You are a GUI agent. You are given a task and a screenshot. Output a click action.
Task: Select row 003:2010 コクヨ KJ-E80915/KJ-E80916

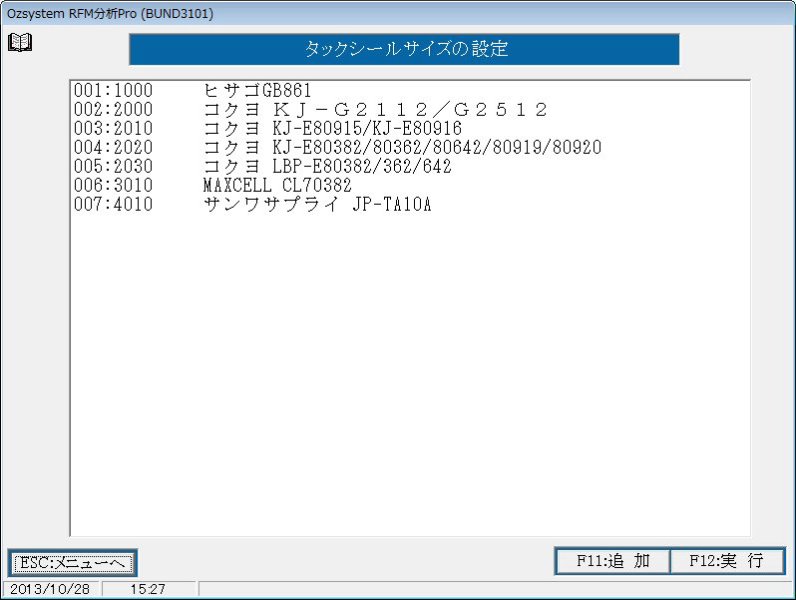pos(410,128)
